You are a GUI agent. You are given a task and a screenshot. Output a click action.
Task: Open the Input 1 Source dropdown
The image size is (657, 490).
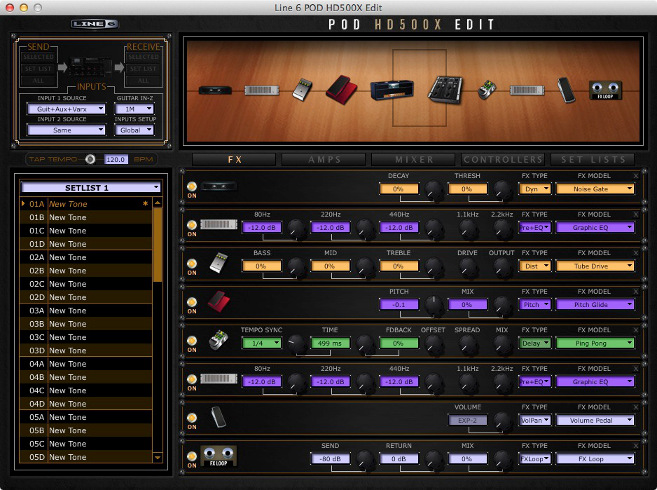(x=66, y=109)
